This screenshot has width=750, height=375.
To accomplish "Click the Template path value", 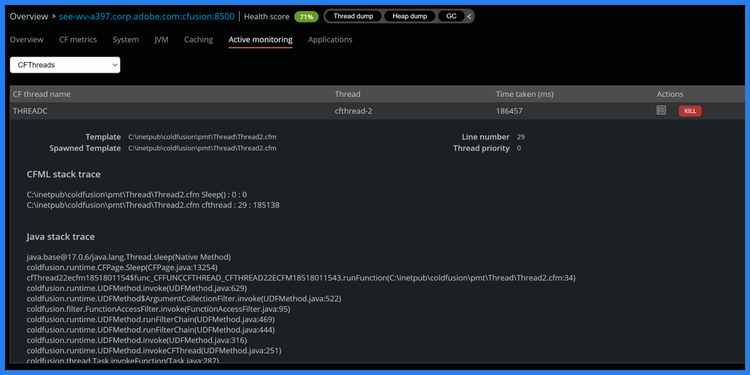I will tap(202, 137).
